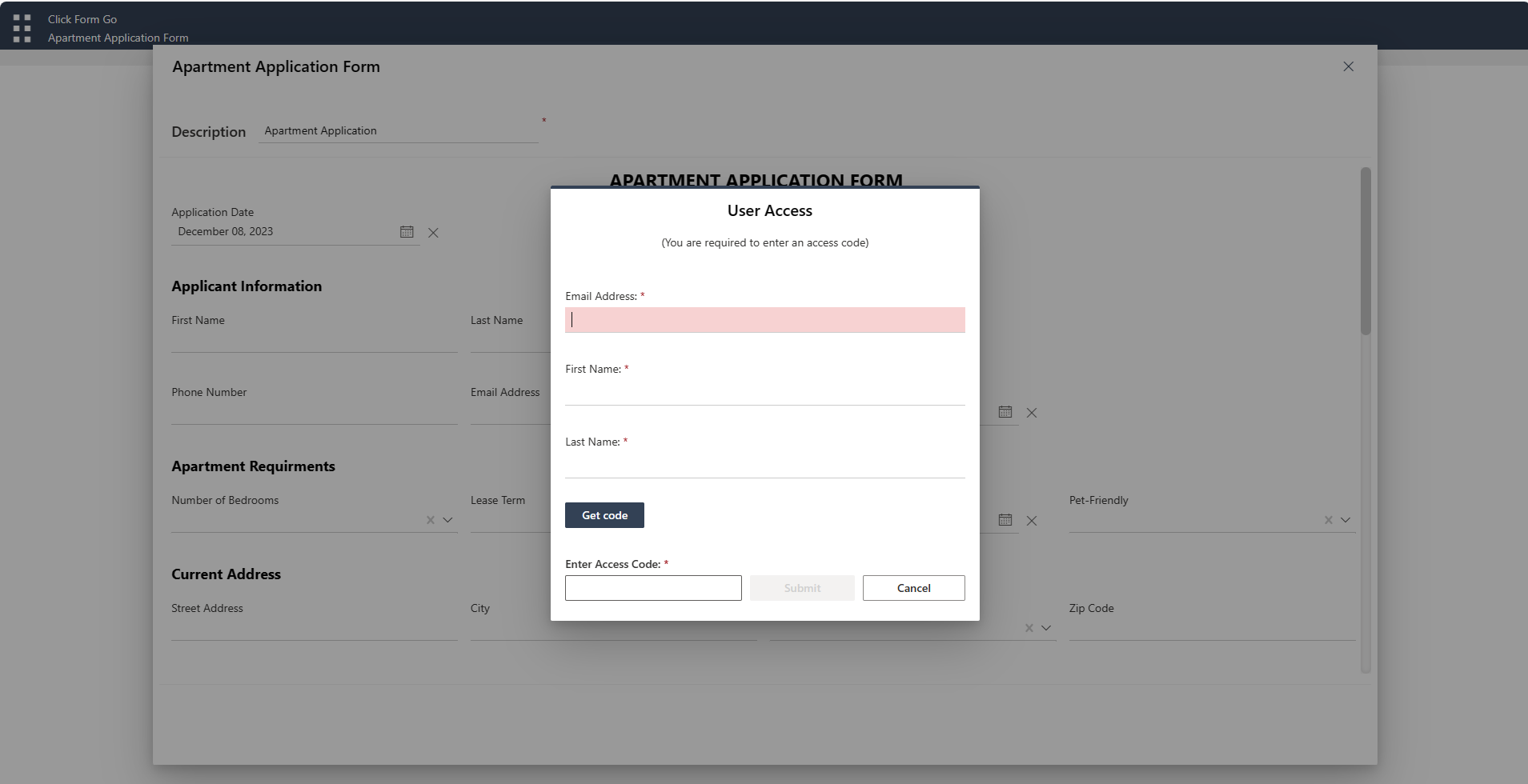1528x784 pixels.
Task: Click the Applicant Information heading
Action: (x=247, y=286)
